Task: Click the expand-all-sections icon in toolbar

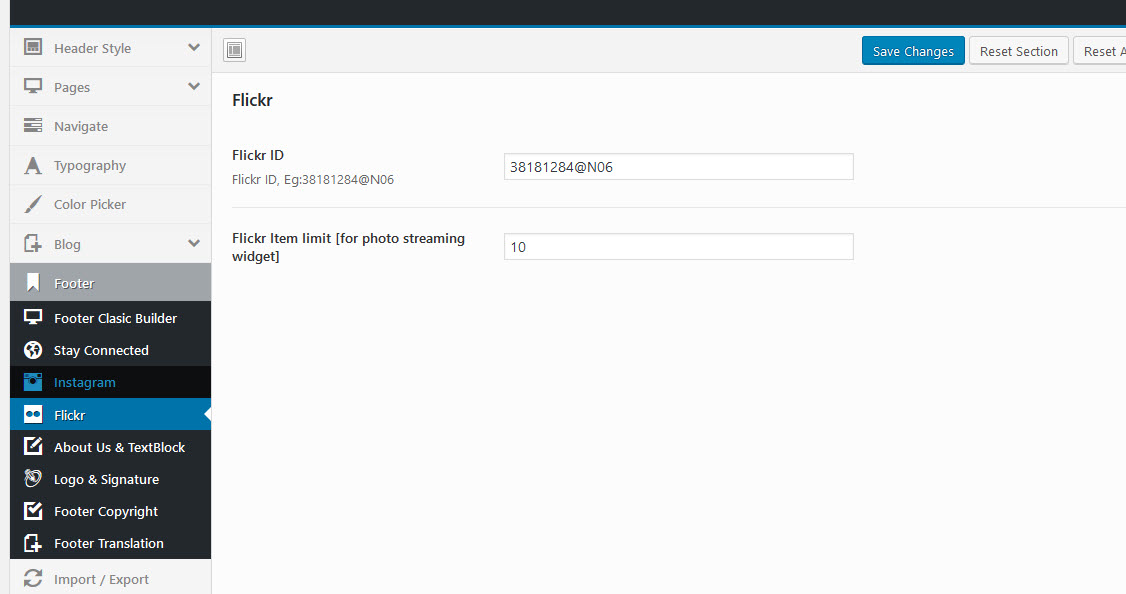Action: point(234,50)
